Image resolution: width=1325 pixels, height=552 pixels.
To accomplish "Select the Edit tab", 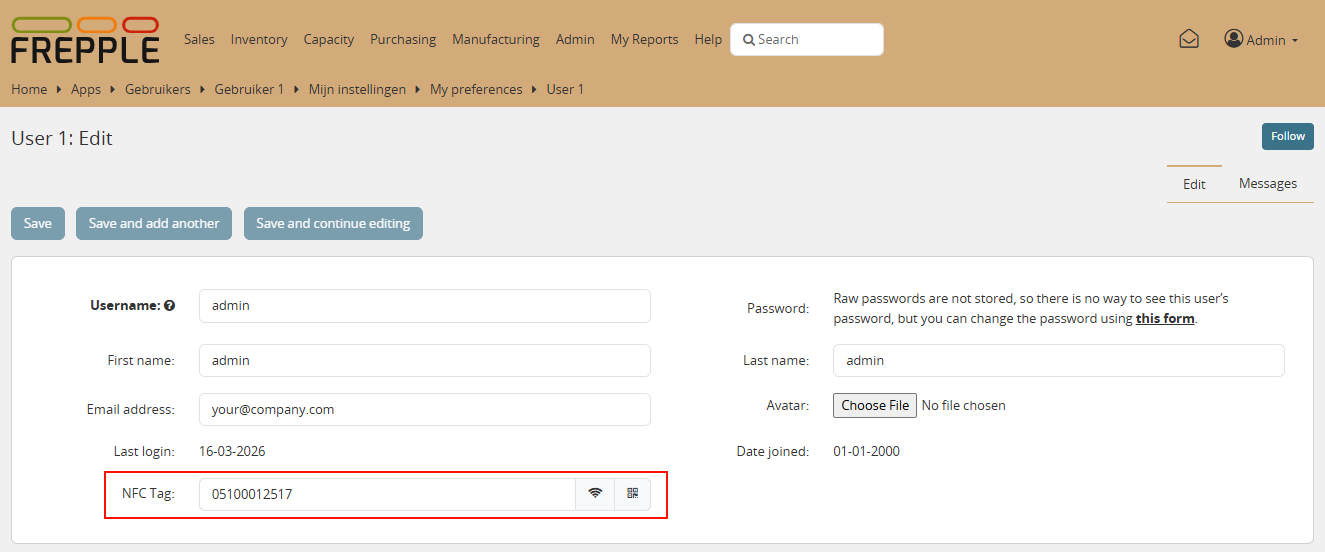I will [x=1194, y=184].
